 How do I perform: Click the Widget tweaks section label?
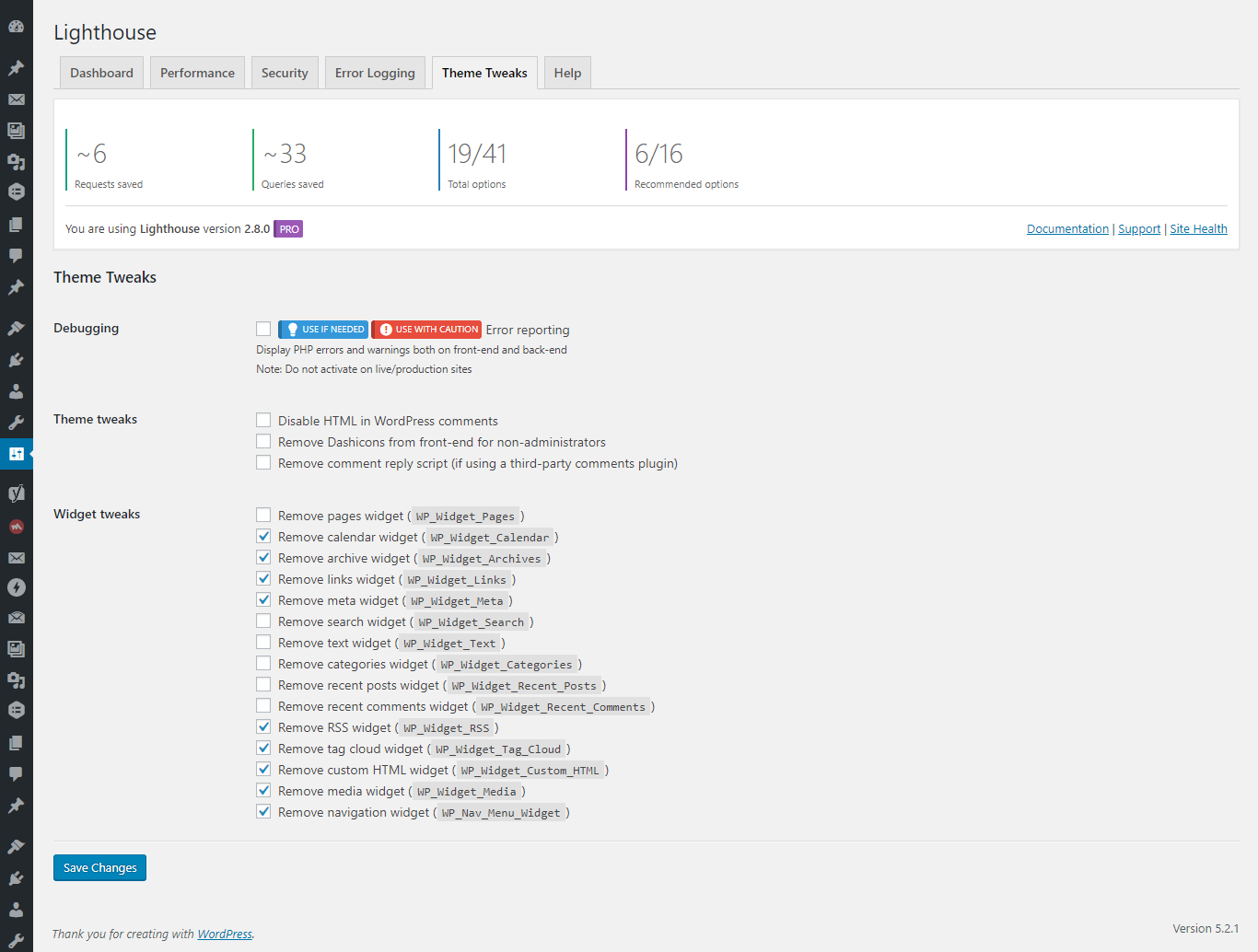tap(97, 515)
